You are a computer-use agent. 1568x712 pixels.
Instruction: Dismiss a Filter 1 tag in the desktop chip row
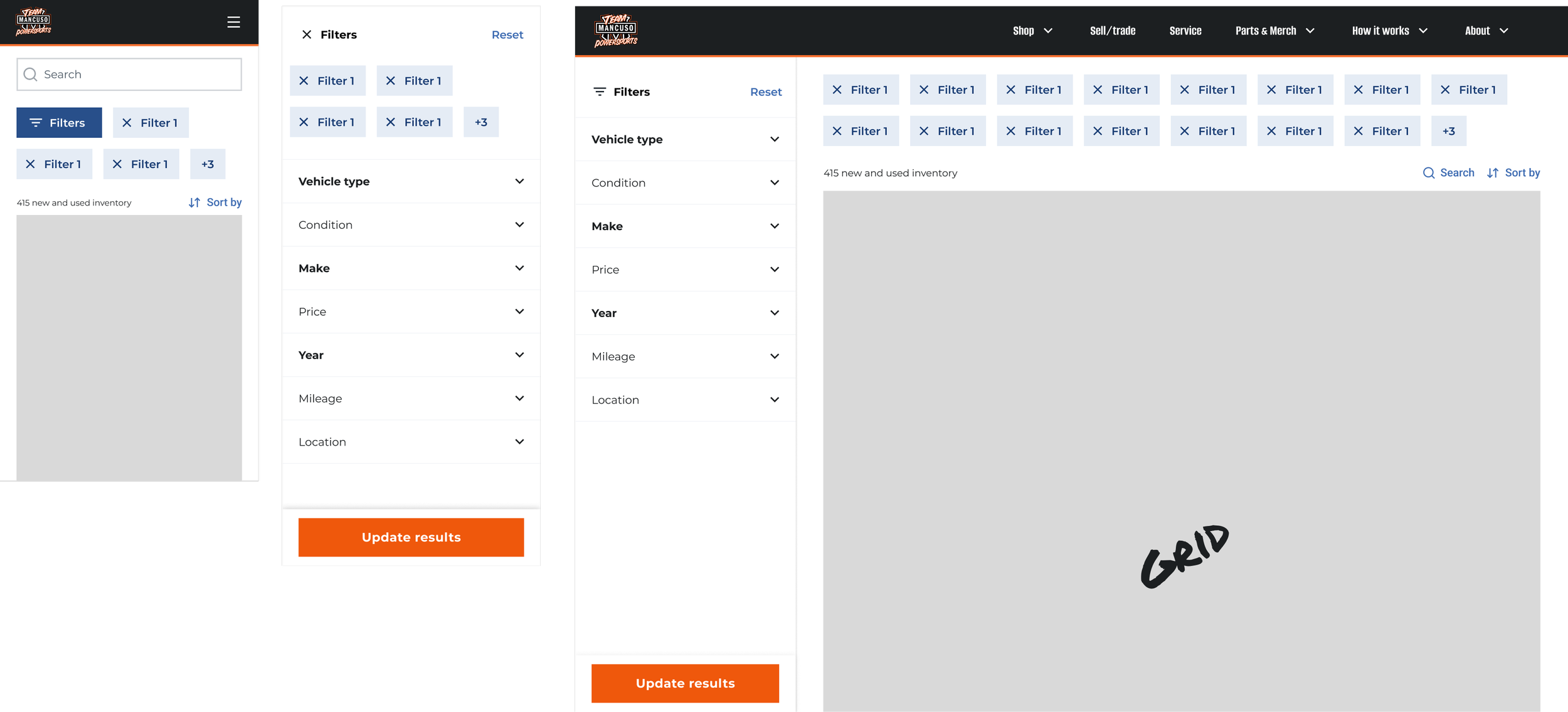837,89
